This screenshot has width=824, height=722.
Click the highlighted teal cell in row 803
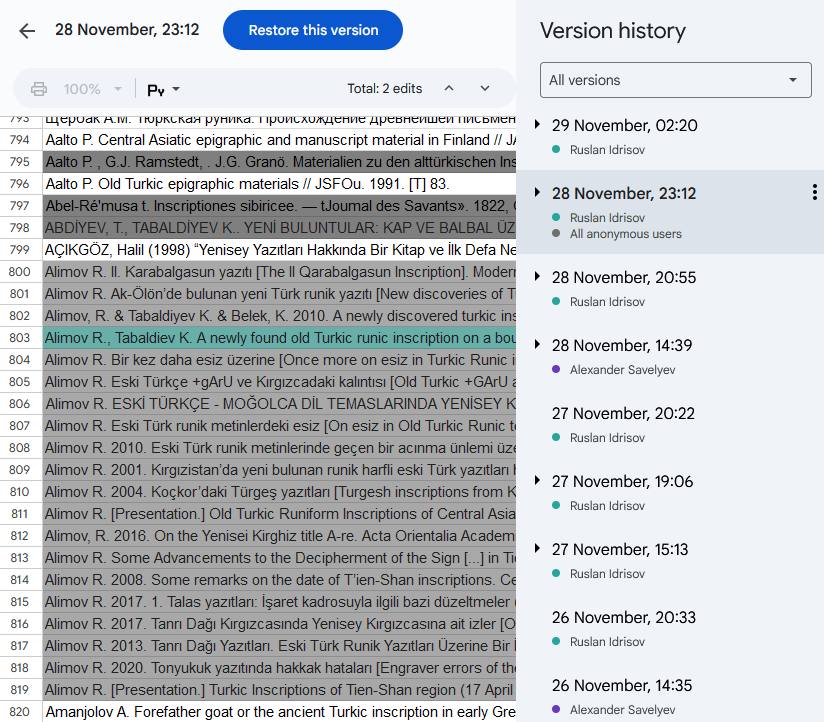pyautogui.click(x=278, y=338)
